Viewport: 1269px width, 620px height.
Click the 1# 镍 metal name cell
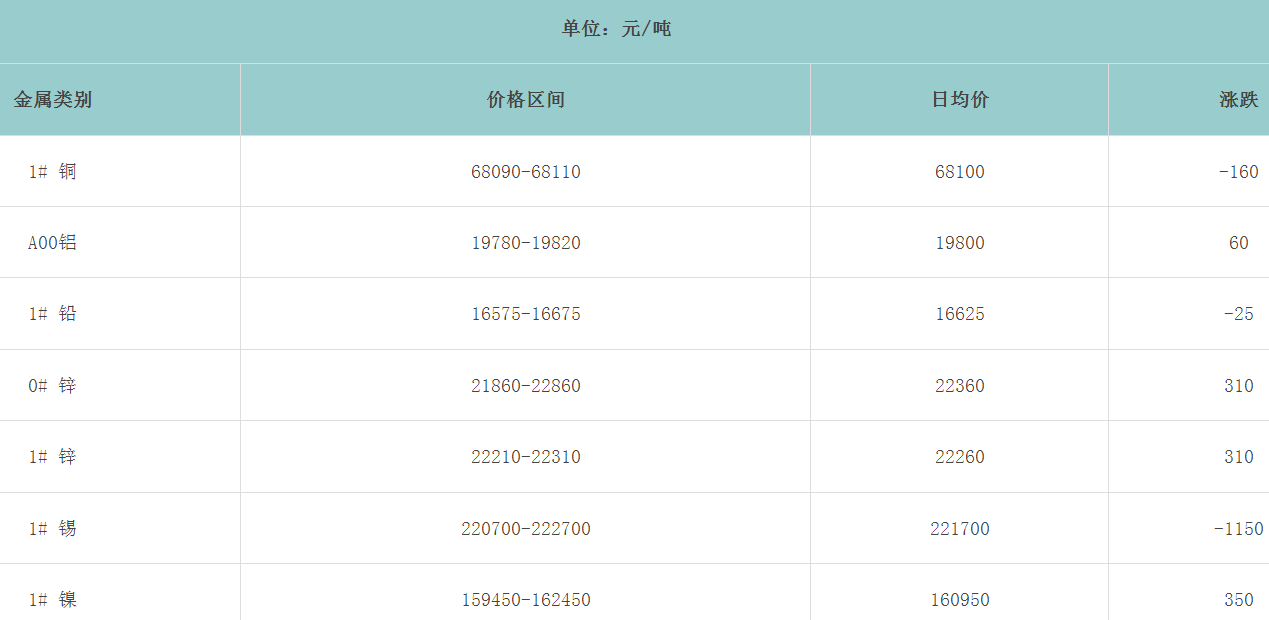tap(53, 600)
